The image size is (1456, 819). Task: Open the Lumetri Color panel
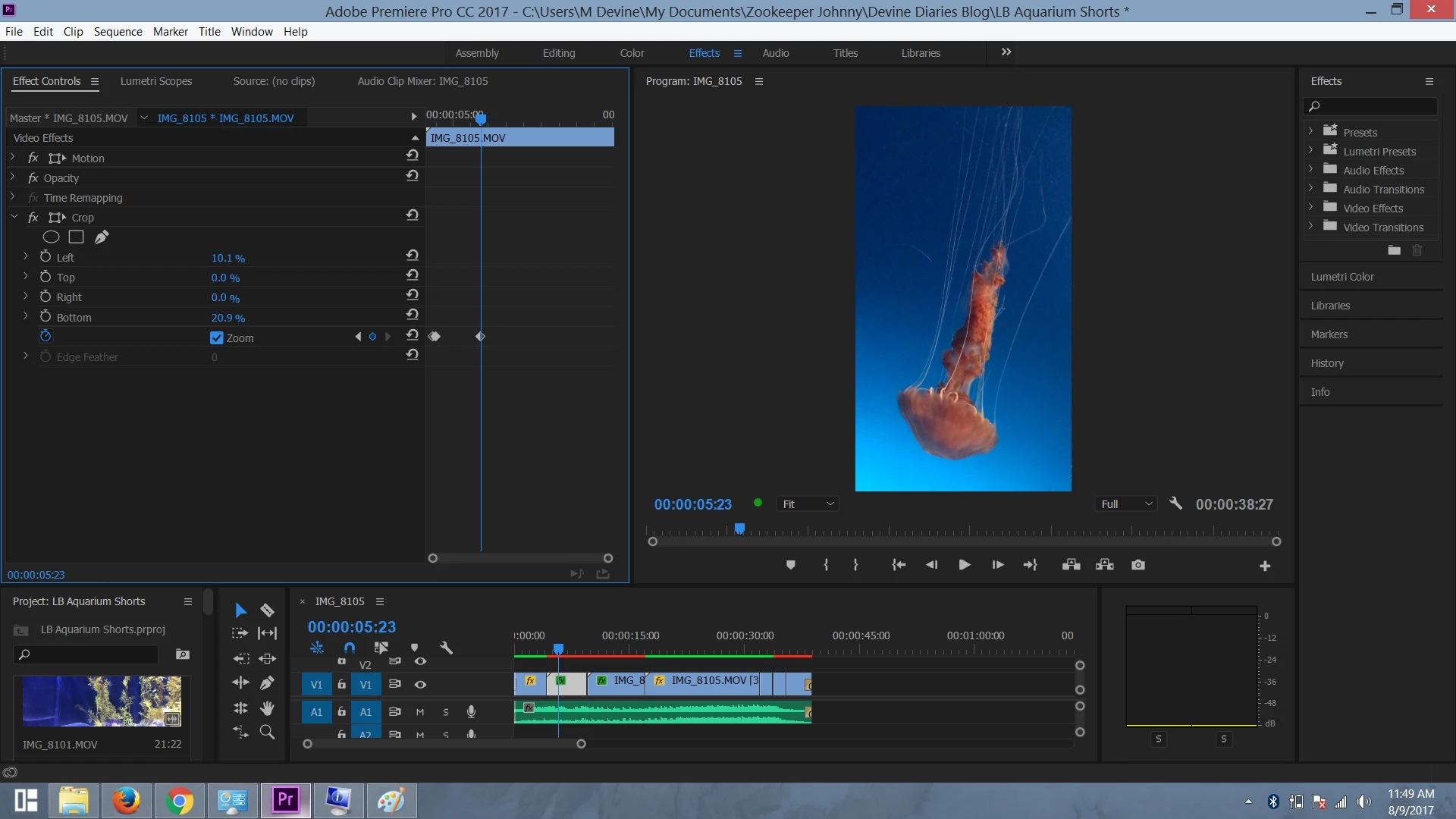[1342, 277]
